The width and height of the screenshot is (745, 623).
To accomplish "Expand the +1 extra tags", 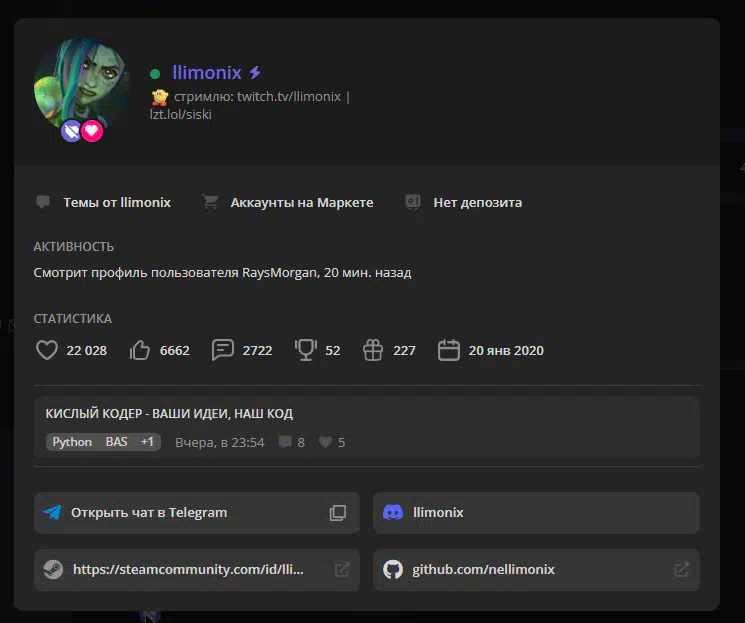I will tap(147, 442).
